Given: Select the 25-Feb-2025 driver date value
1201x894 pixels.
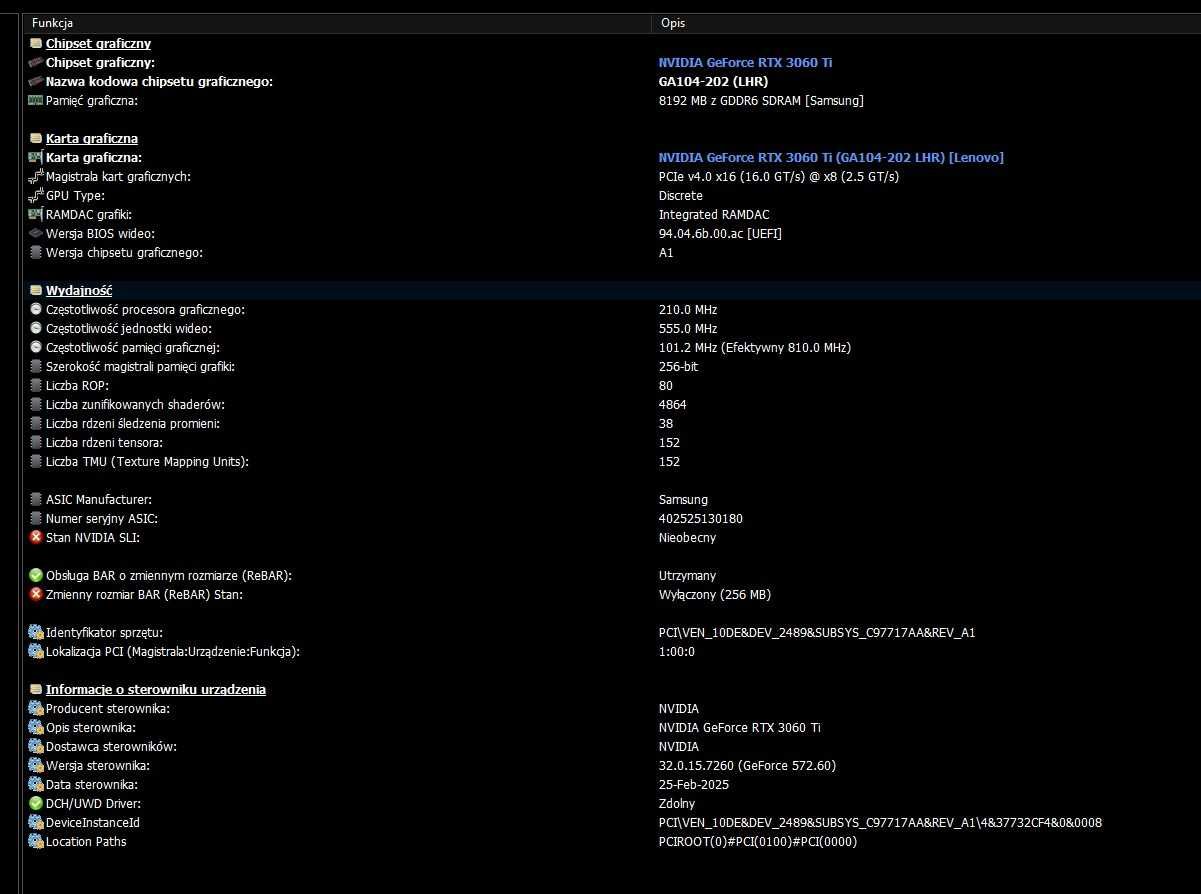Looking at the screenshot, I should point(693,784).
